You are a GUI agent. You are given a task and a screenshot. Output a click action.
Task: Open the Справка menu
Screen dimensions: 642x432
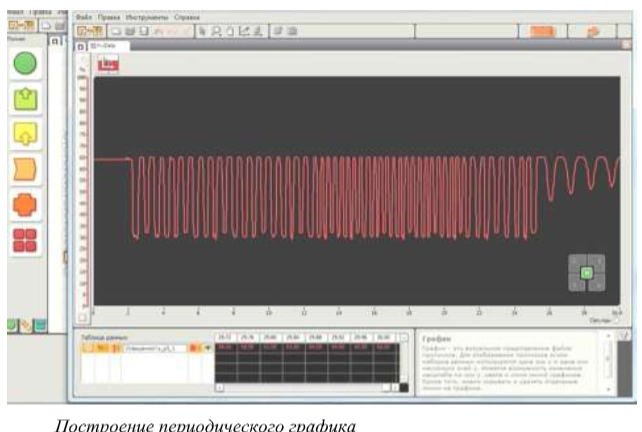[187, 18]
